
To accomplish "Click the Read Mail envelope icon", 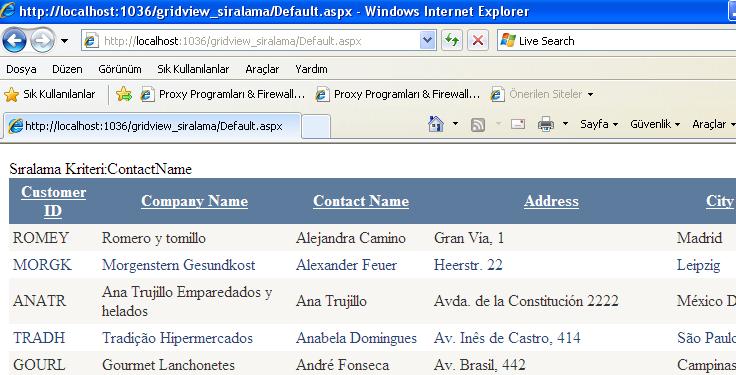I will 518,124.
